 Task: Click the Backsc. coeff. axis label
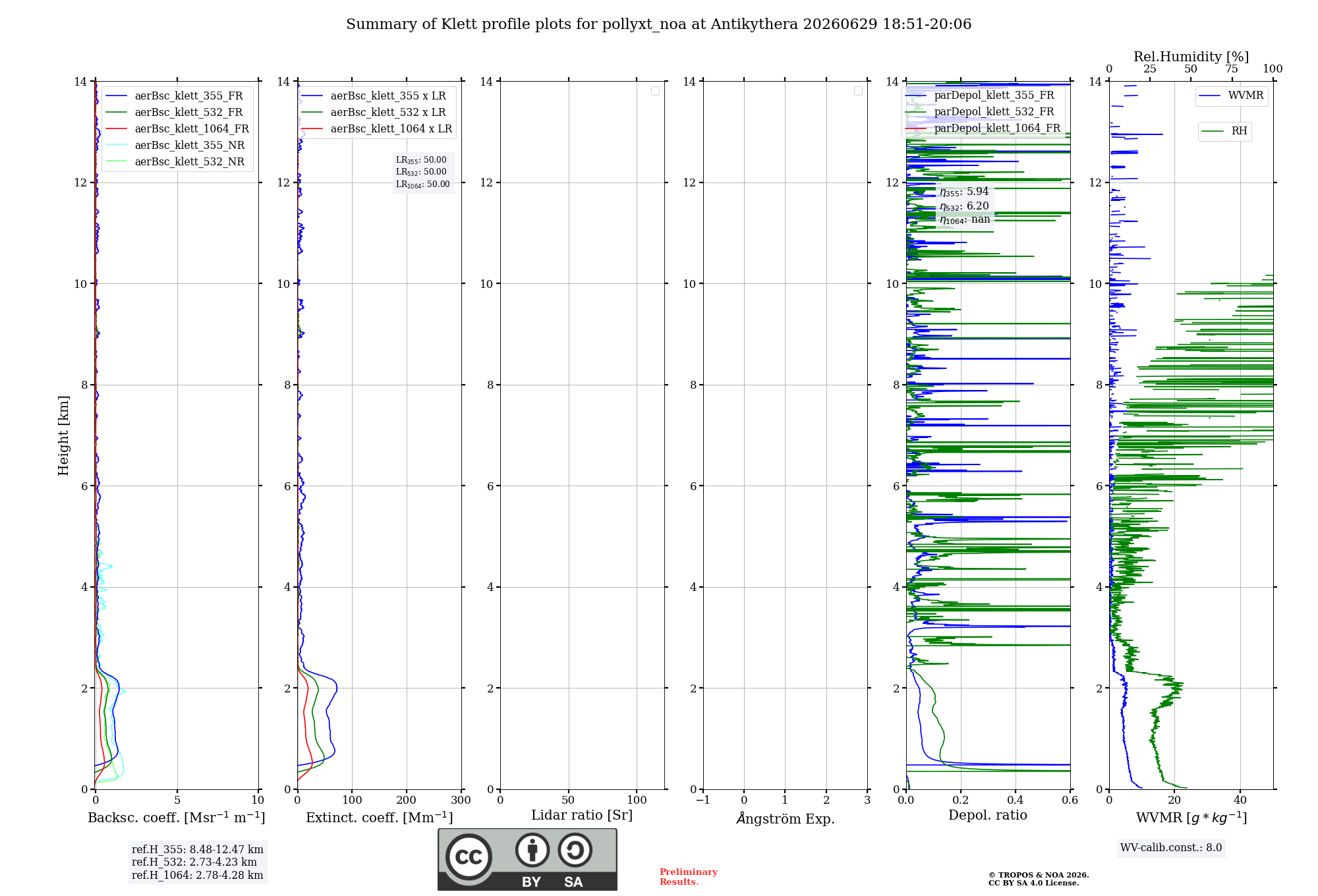click(177, 818)
